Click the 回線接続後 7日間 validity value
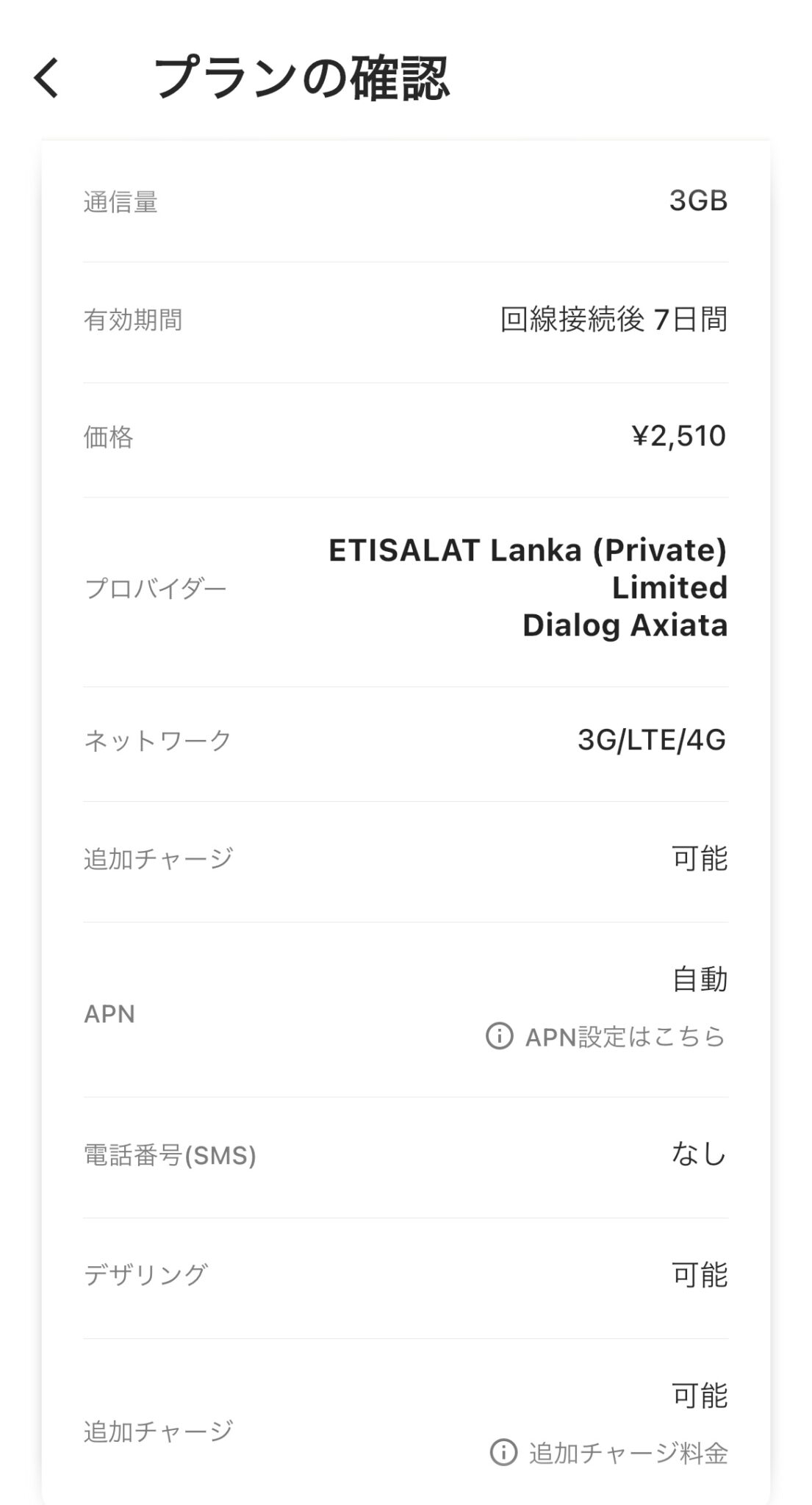Viewport: 812px width, 1505px height. pyautogui.click(x=614, y=320)
